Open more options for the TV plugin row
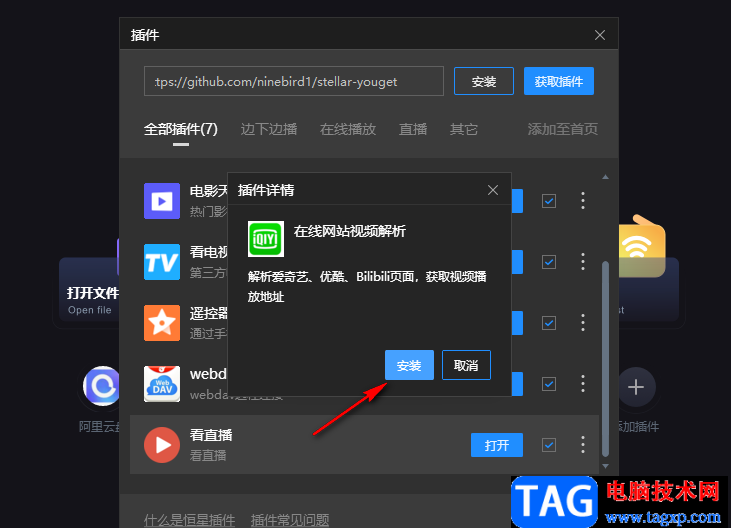 coord(583,262)
